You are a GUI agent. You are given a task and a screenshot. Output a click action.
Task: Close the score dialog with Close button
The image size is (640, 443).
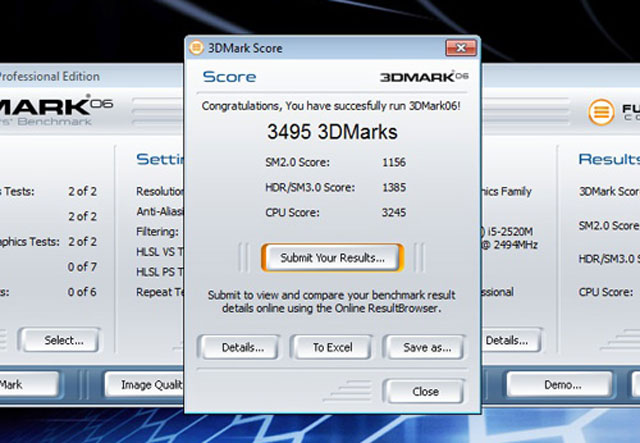[425, 391]
